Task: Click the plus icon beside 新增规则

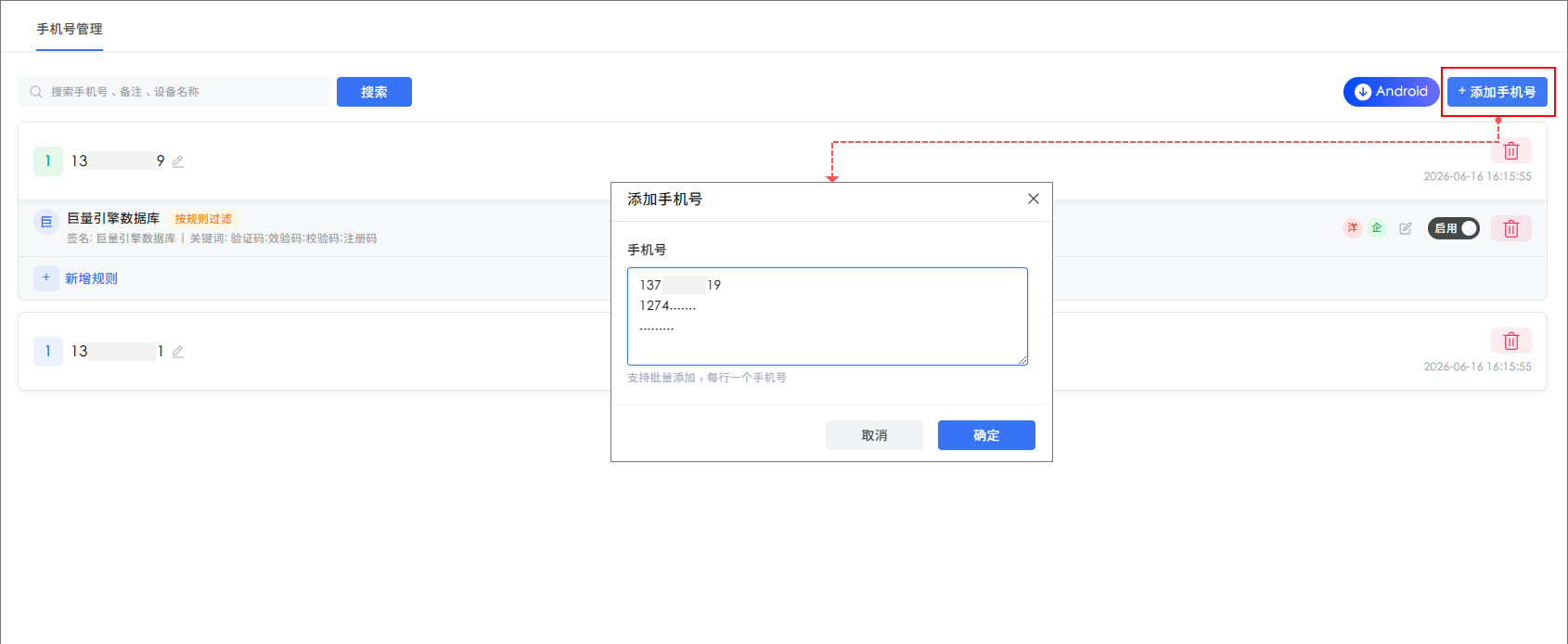Action: click(46, 278)
